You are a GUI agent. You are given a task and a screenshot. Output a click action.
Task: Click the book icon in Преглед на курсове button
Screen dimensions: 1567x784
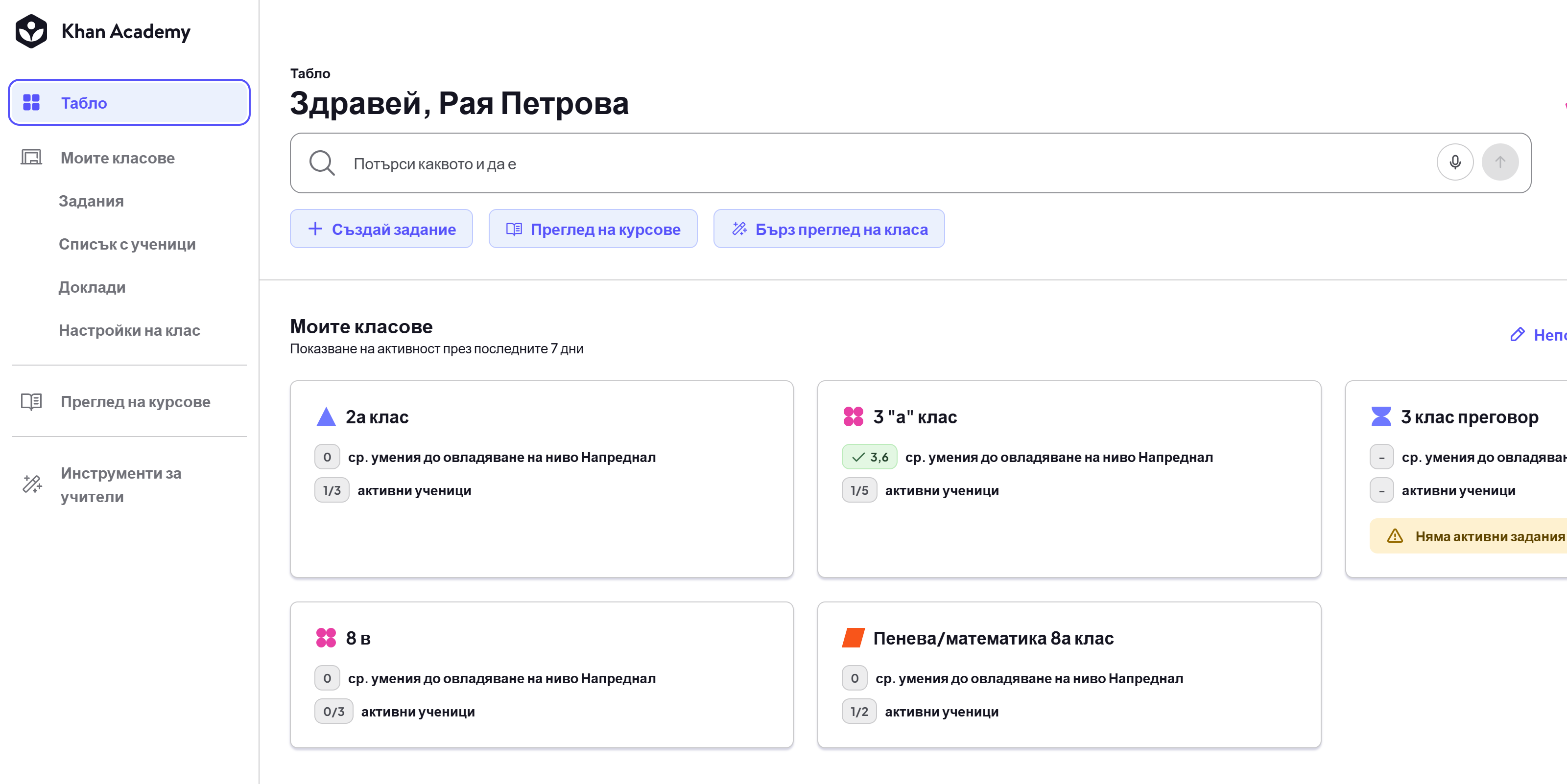(514, 229)
